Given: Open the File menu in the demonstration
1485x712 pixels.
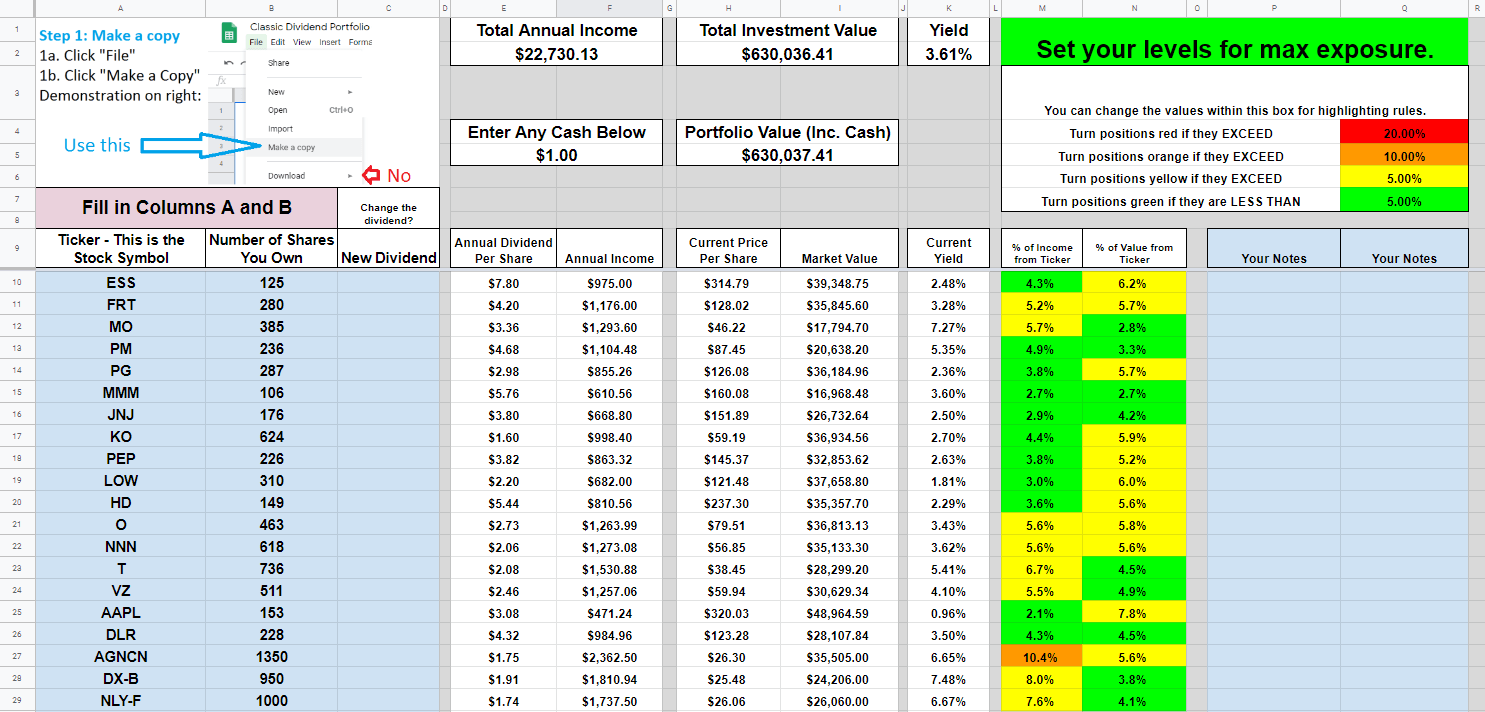Looking at the screenshot, I should (256, 42).
